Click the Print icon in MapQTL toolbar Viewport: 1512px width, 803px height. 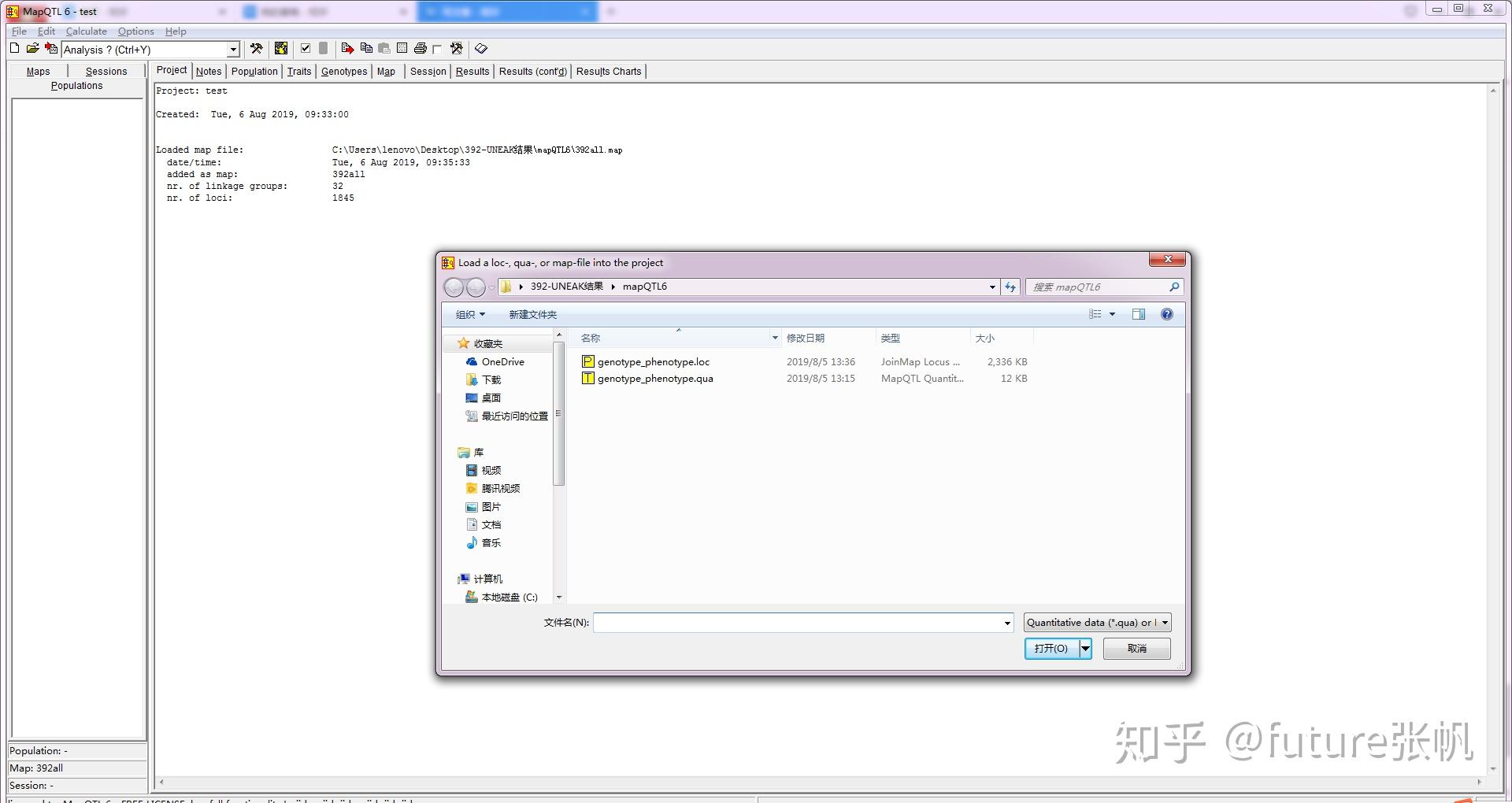click(x=421, y=49)
